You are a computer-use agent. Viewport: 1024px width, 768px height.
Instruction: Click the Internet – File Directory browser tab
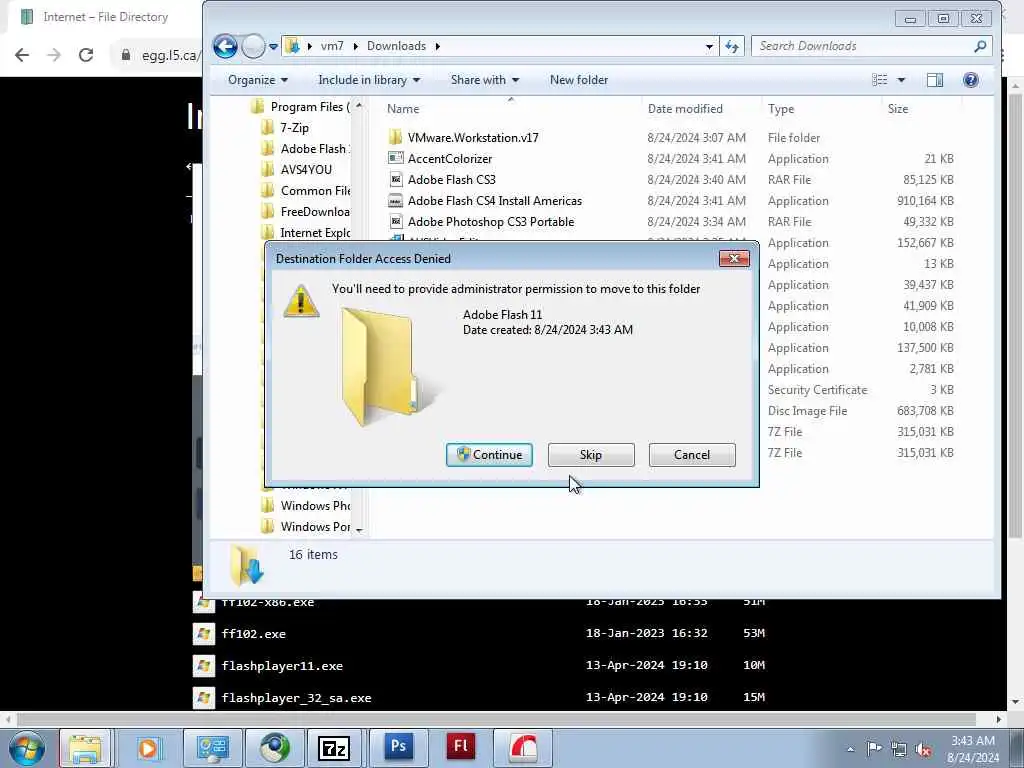[x=104, y=17]
